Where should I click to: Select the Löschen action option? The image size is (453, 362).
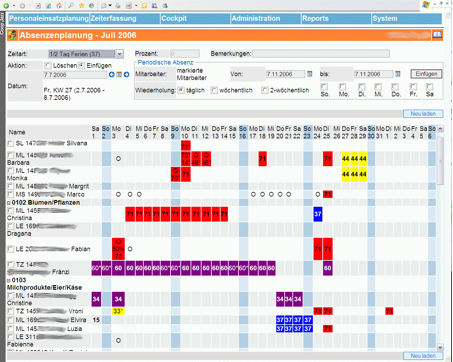pyautogui.click(x=47, y=65)
